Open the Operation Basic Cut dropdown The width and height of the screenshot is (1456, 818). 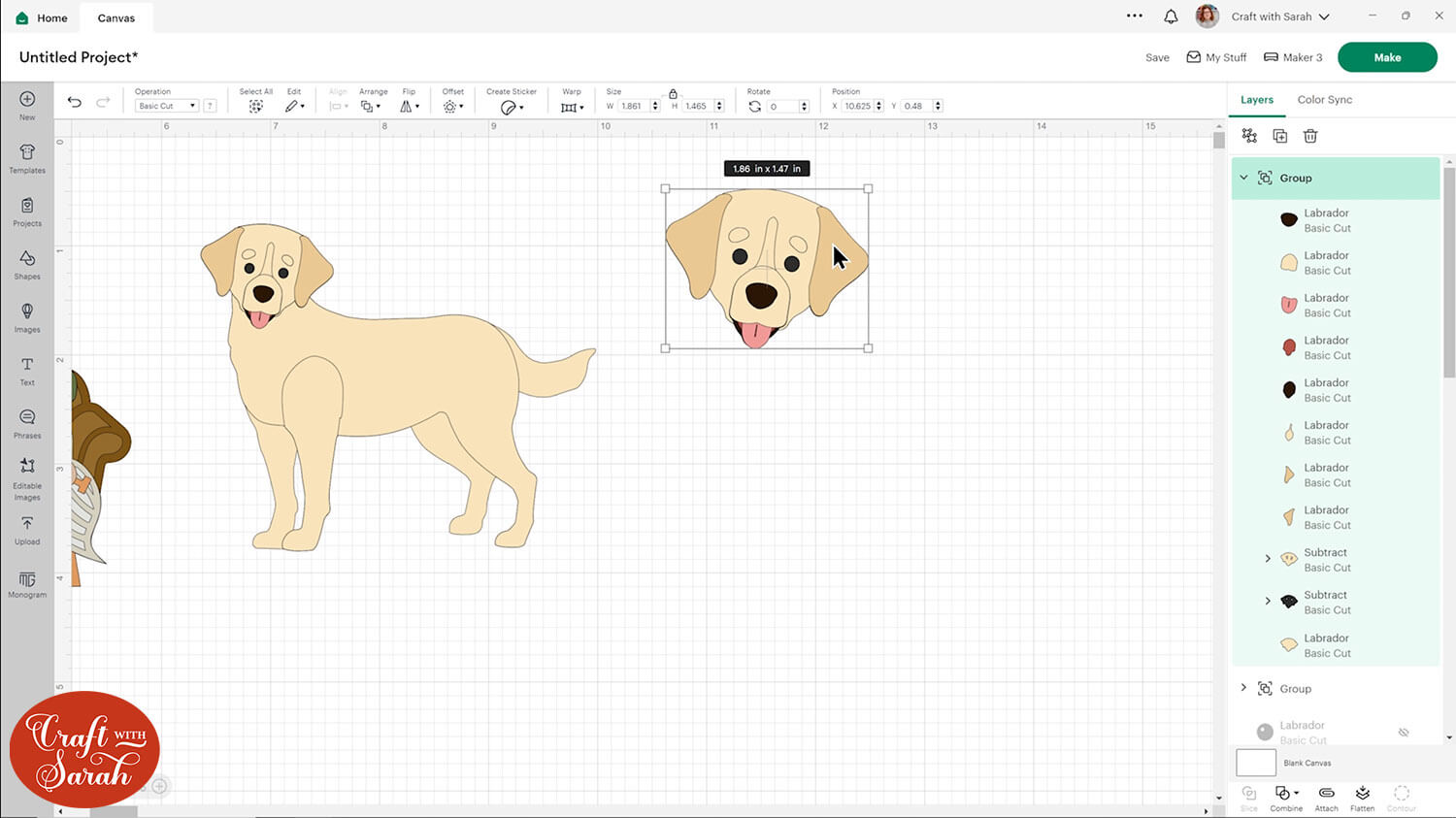tap(166, 106)
